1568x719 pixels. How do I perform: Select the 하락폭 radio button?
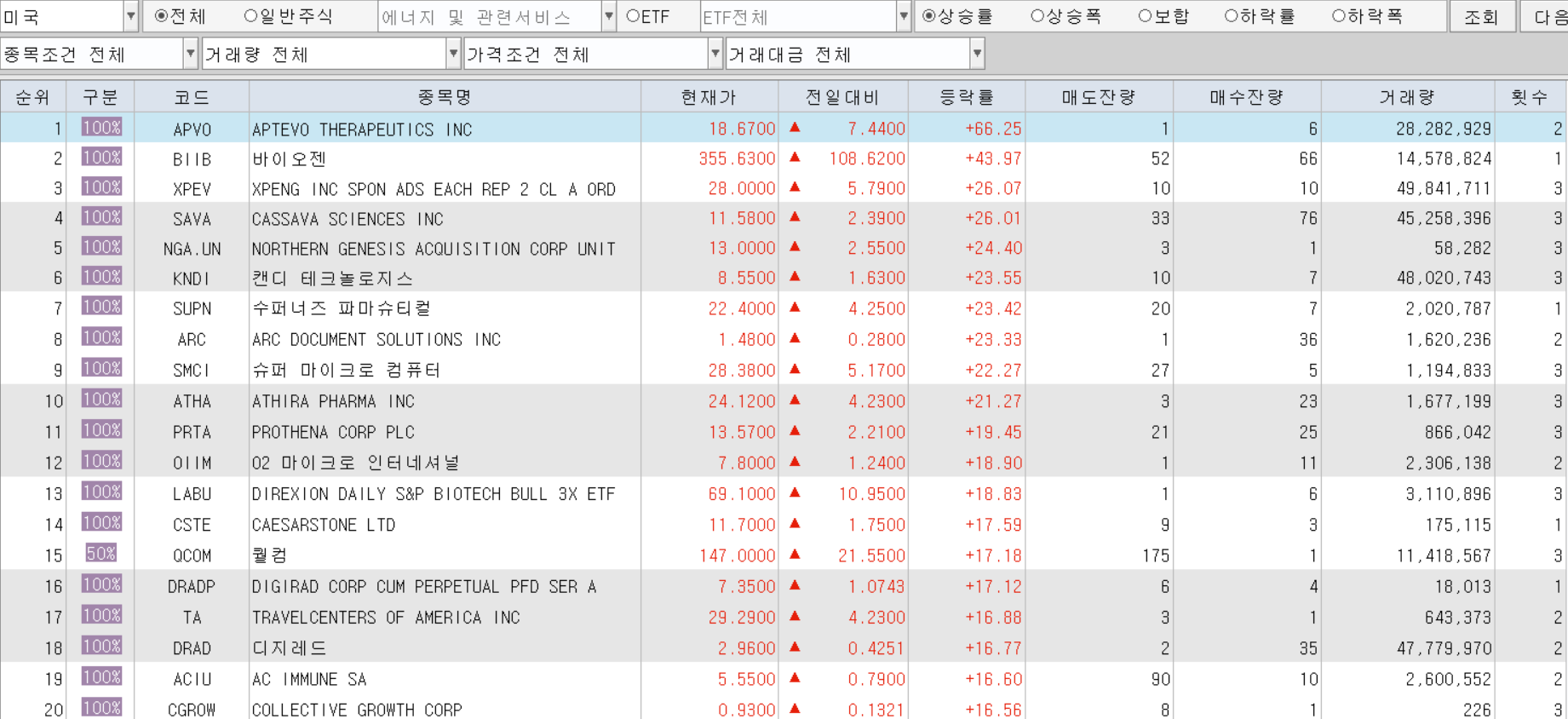pos(1338,16)
